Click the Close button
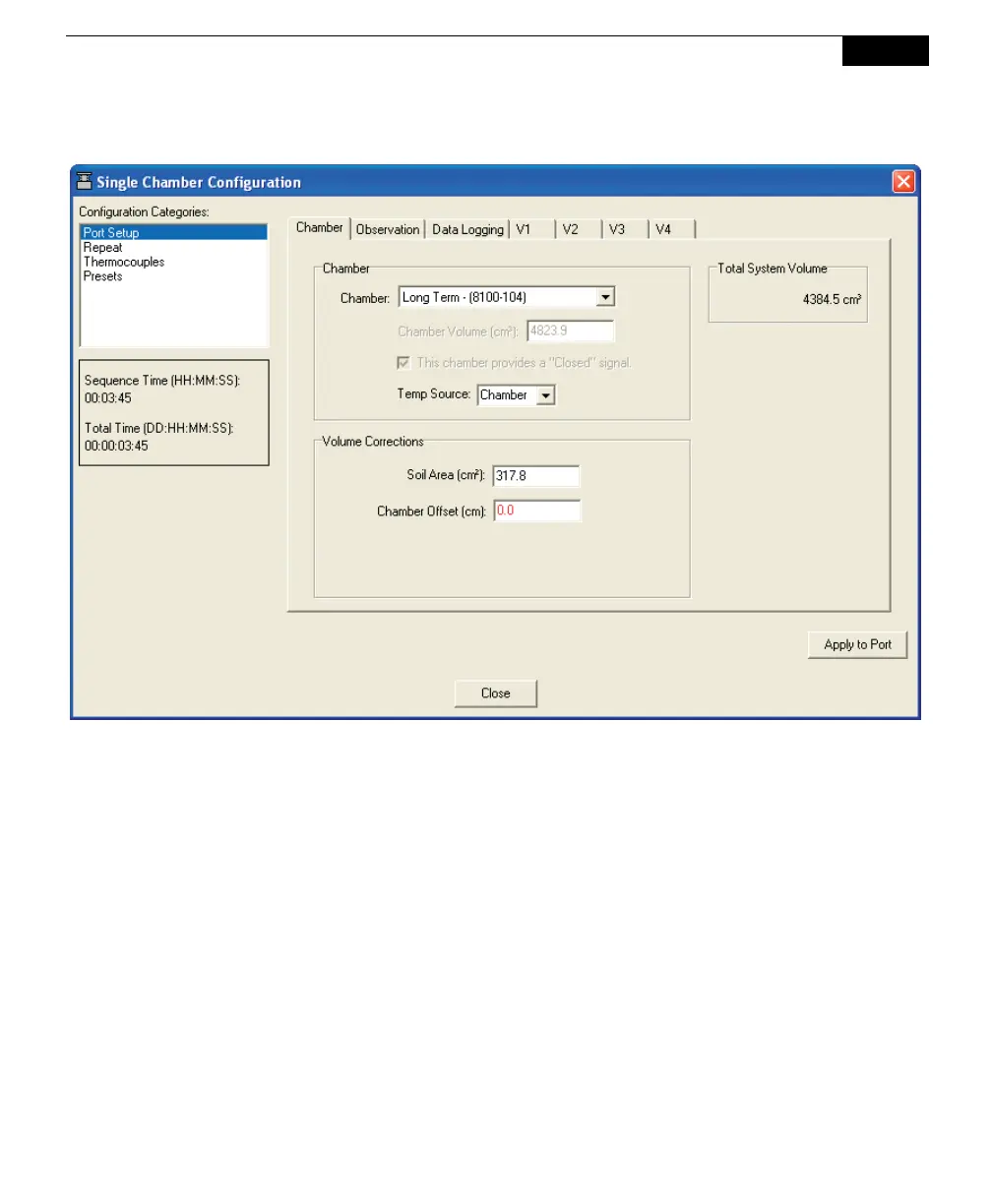992x1204 pixels. 496,693
